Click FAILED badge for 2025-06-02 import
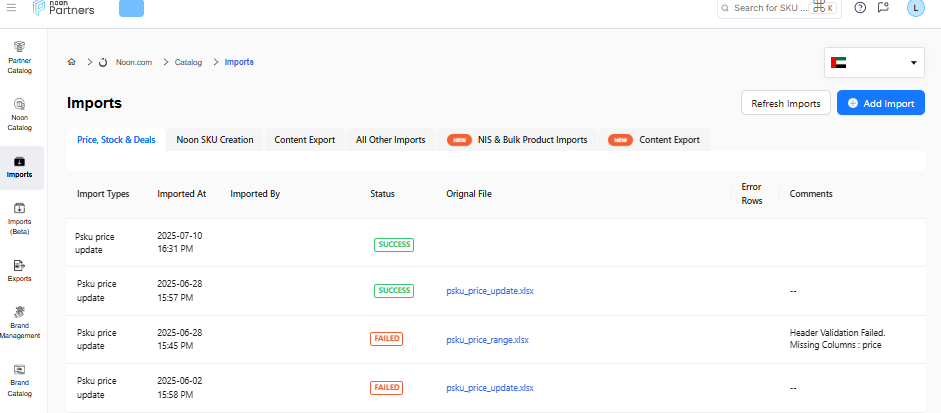 pyautogui.click(x=386, y=387)
